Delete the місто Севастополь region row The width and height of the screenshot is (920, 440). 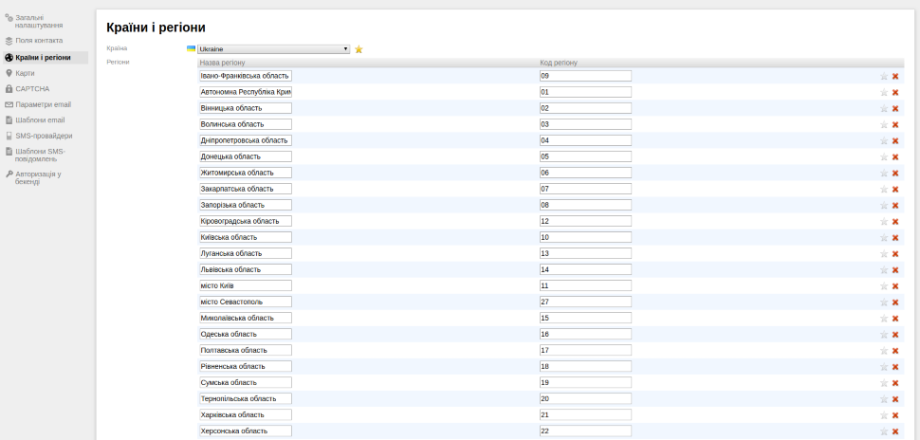(895, 302)
